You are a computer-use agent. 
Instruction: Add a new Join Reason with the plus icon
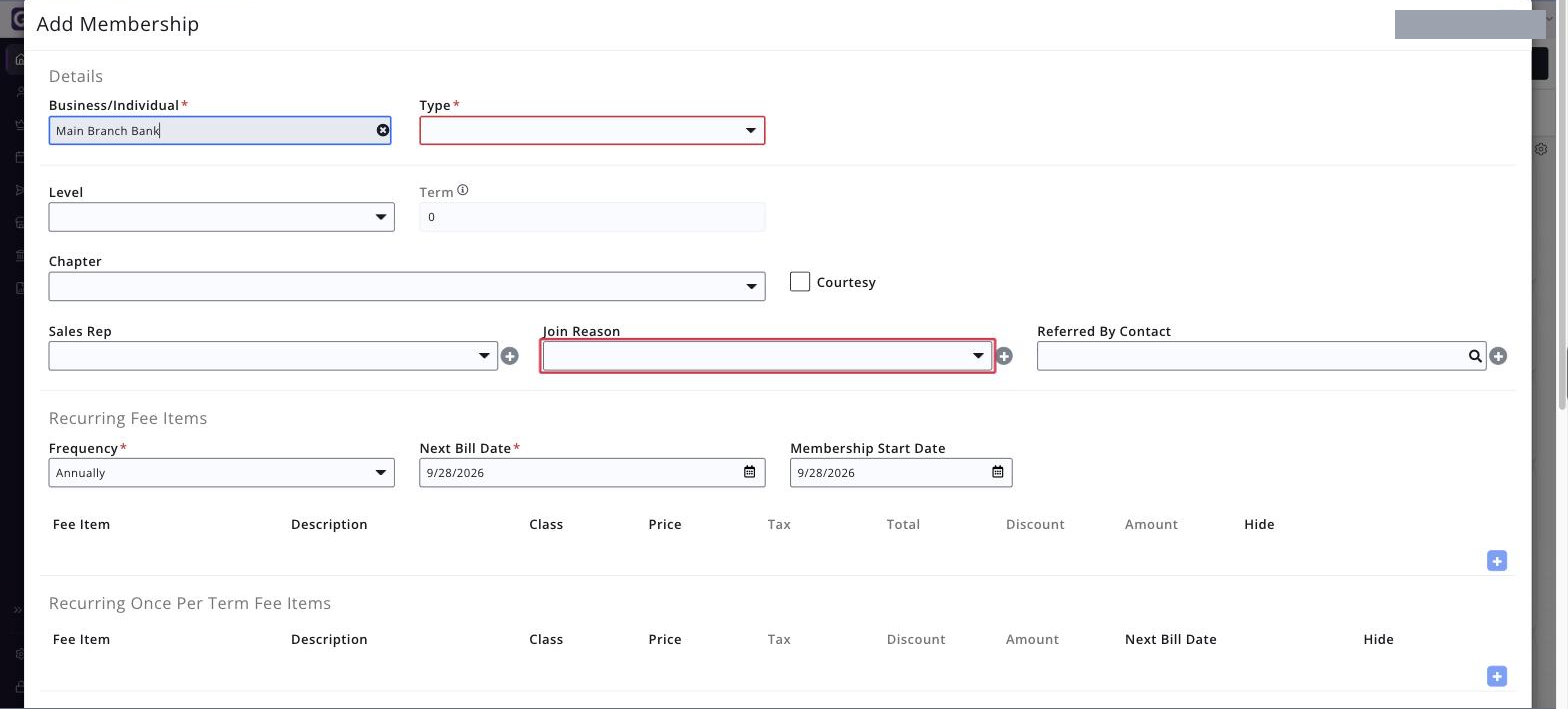1005,356
